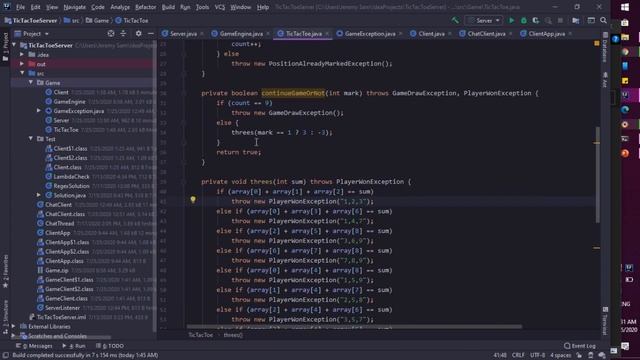Open the Server run configuration dropdown

pos(484,20)
